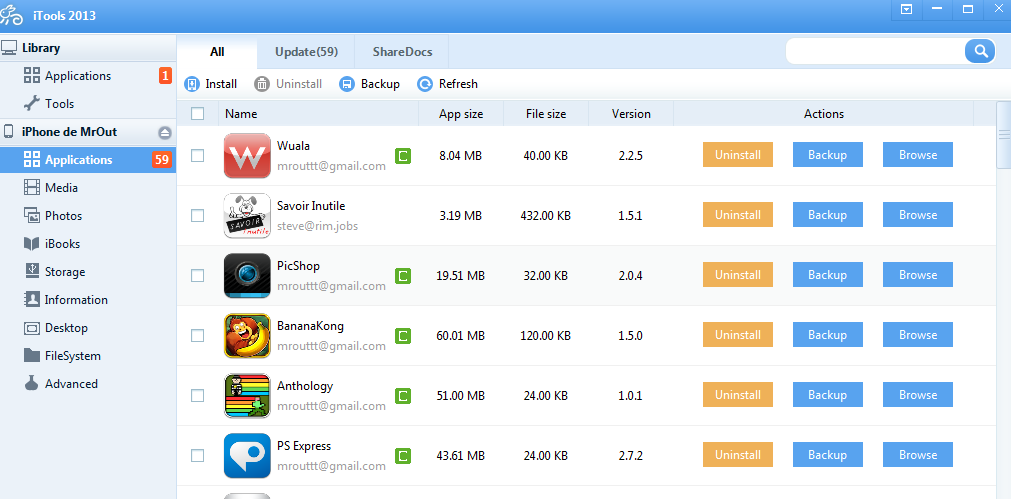Open Desktop section in sidebar
Image resolution: width=1011 pixels, height=499 pixels.
[88, 328]
